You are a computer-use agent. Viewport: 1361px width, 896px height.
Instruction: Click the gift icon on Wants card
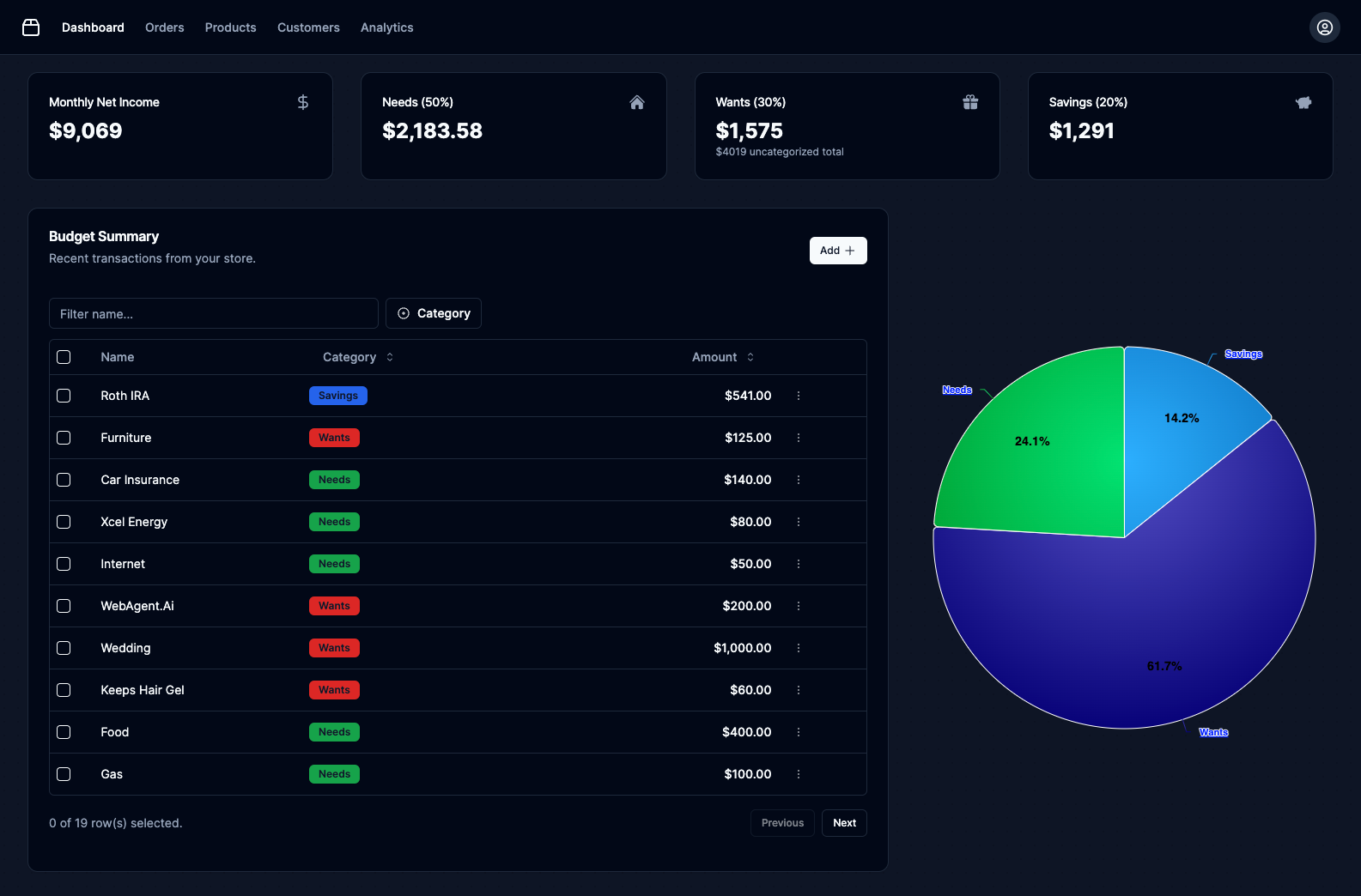point(970,102)
